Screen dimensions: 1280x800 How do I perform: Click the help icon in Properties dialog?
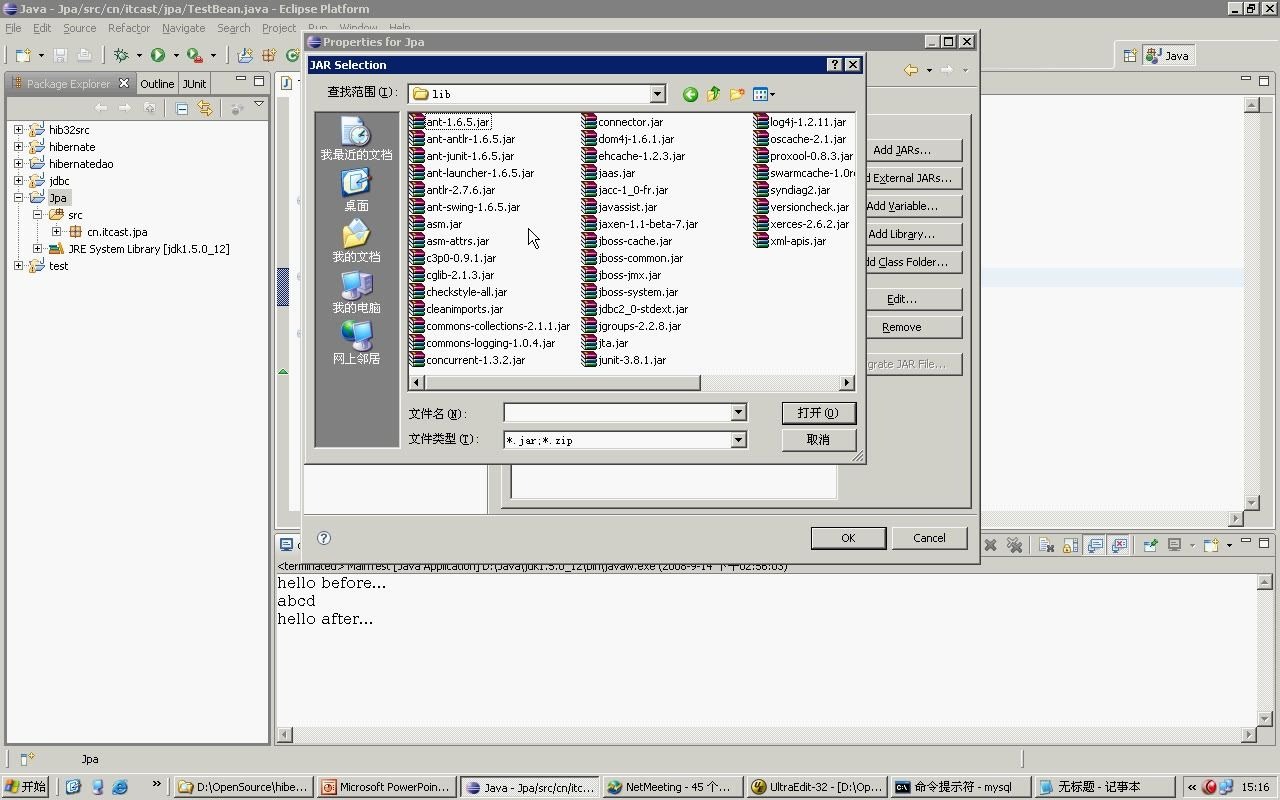pyautogui.click(x=324, y=538)
